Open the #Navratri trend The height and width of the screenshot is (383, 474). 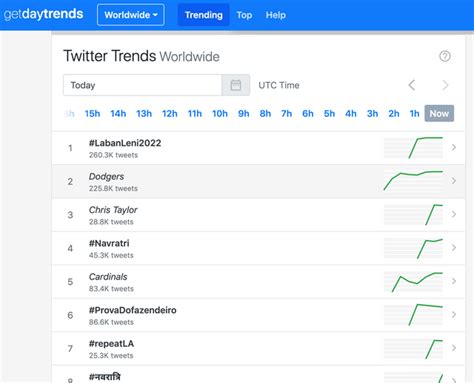click(x=109, y=243)
